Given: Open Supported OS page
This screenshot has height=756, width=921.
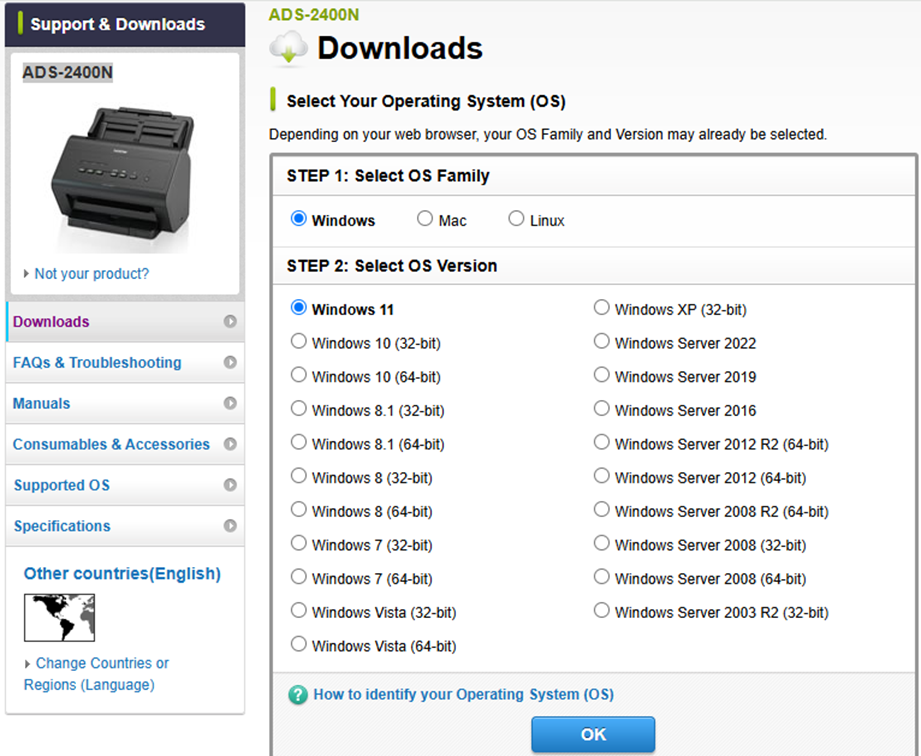Looking at the screenshot, I should tap(125, 485).
